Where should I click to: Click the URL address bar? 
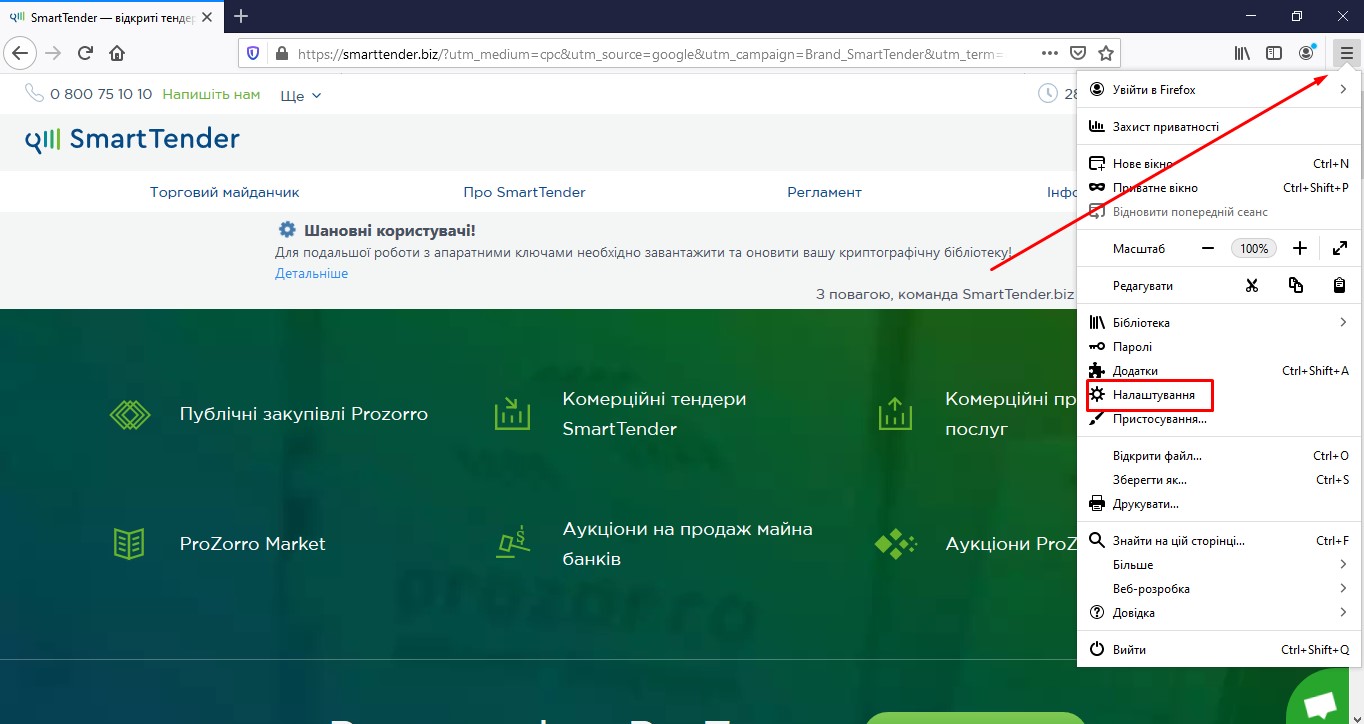click(650, 53)
